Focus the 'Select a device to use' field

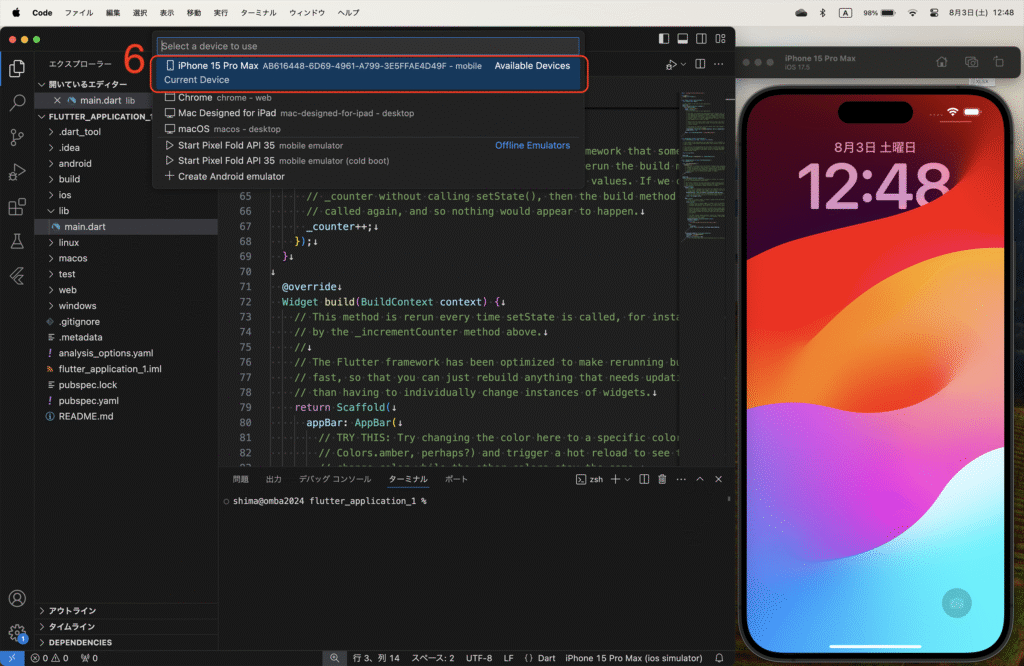(368, 46)
